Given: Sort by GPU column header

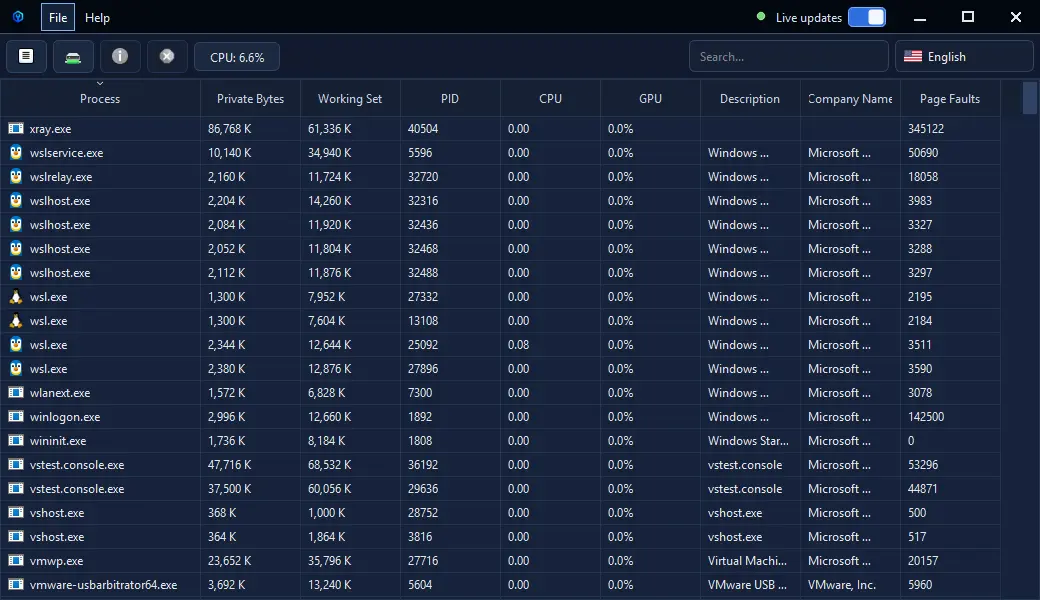Looking at the screenshot, I should click(x=650, y=98).
